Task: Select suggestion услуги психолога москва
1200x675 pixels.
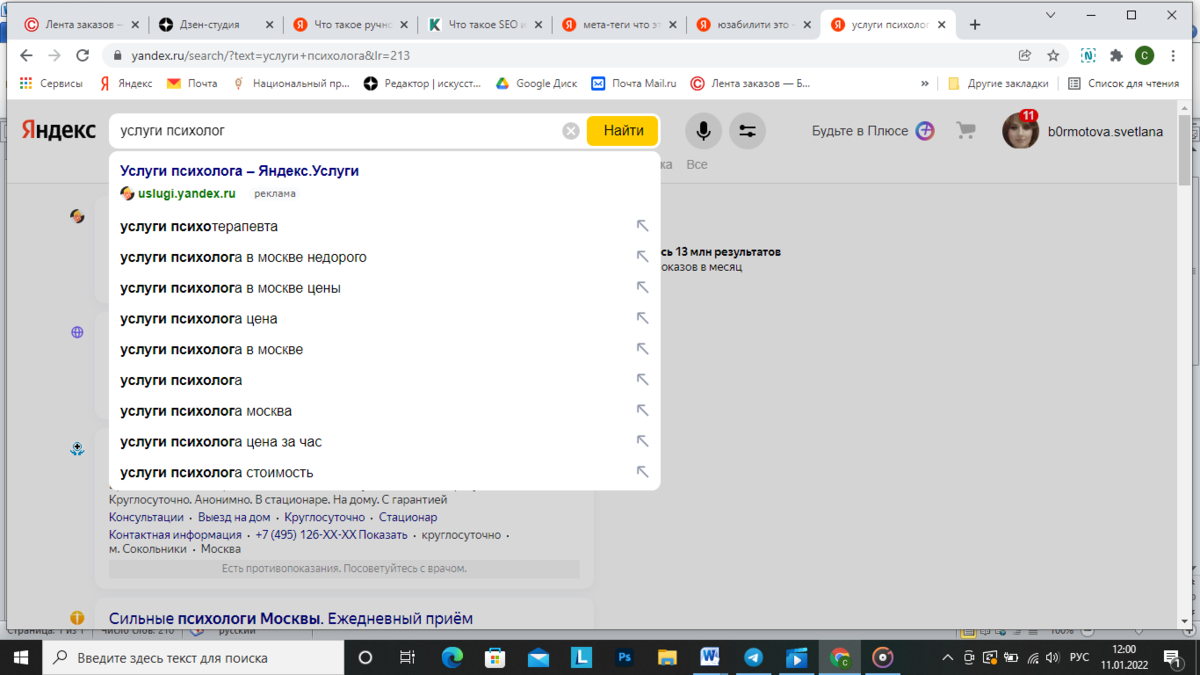Action: [x=206, y=411]
